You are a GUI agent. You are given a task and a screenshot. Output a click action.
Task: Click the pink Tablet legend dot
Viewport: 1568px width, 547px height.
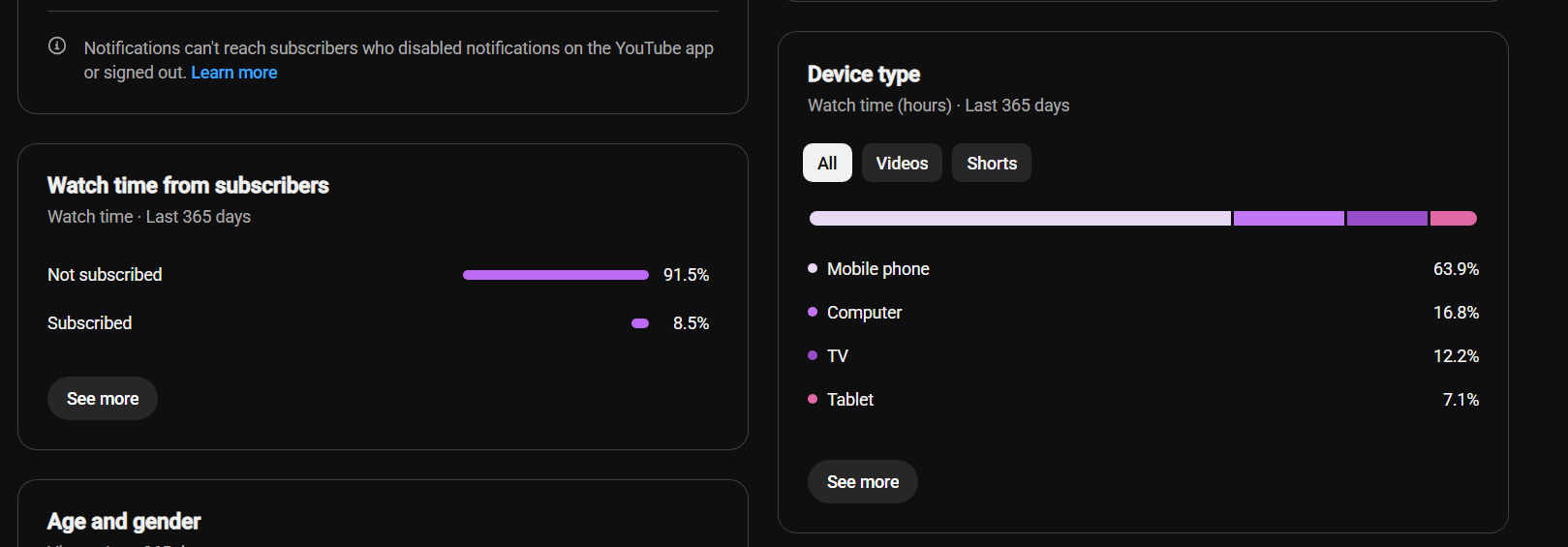(813, 399)
